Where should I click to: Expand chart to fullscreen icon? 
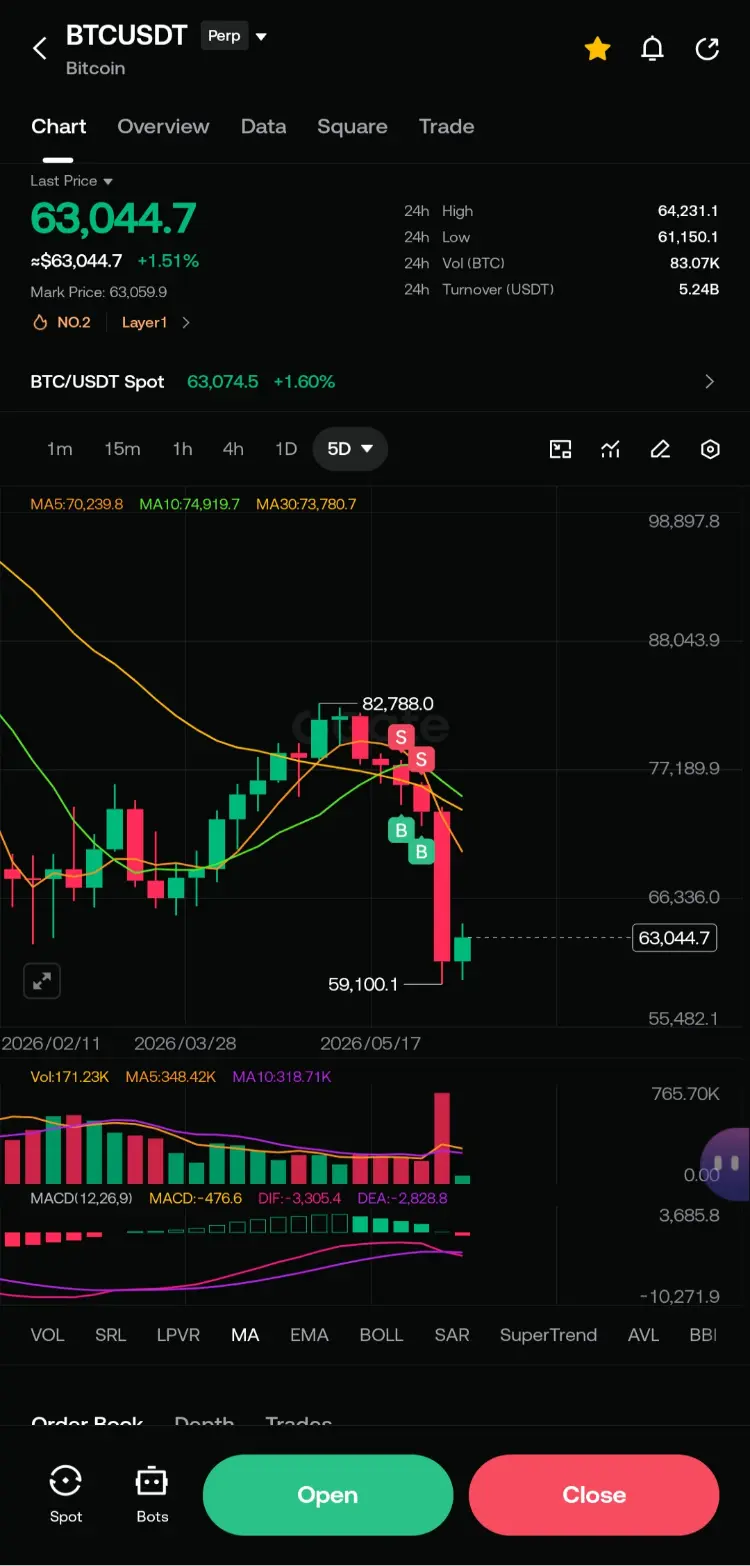(42, 982)
